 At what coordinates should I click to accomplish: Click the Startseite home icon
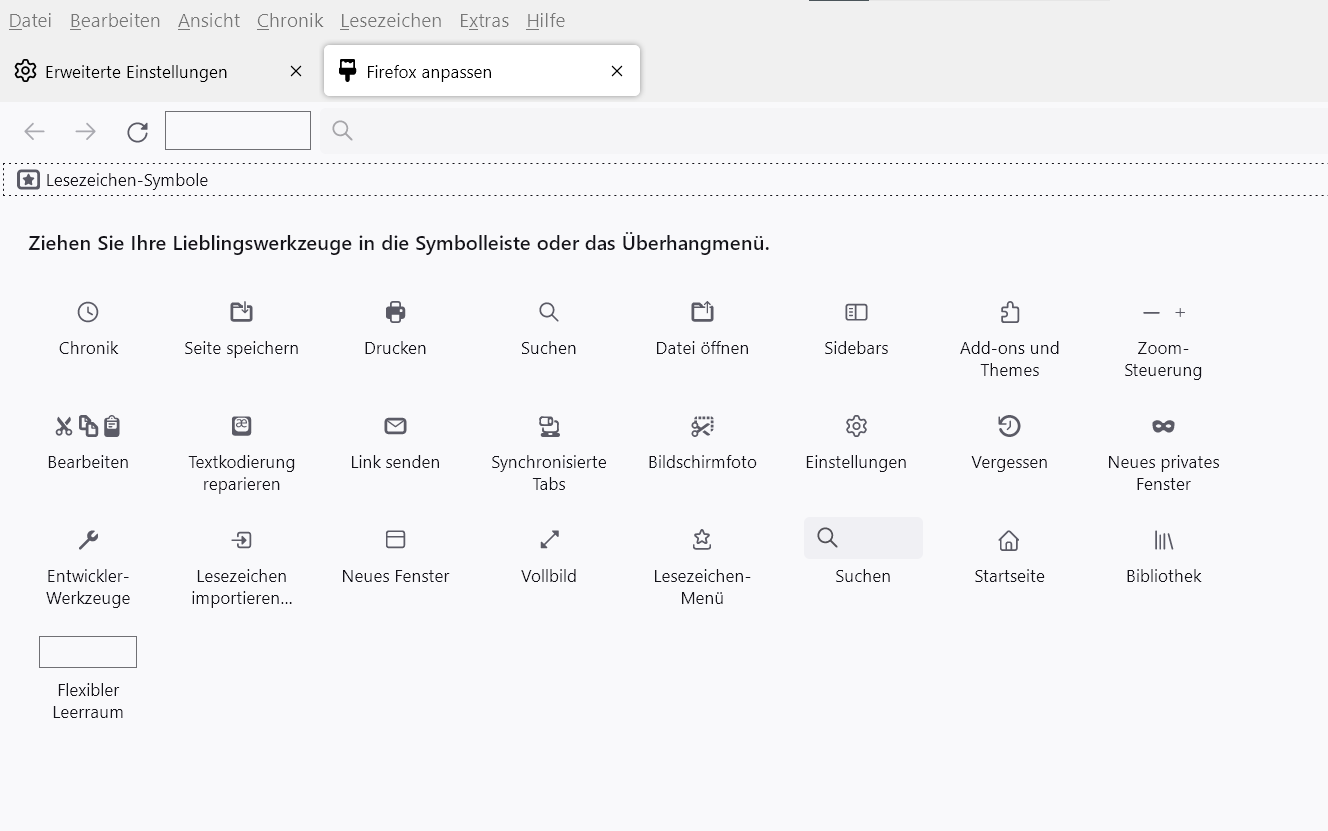(1009, 541)
